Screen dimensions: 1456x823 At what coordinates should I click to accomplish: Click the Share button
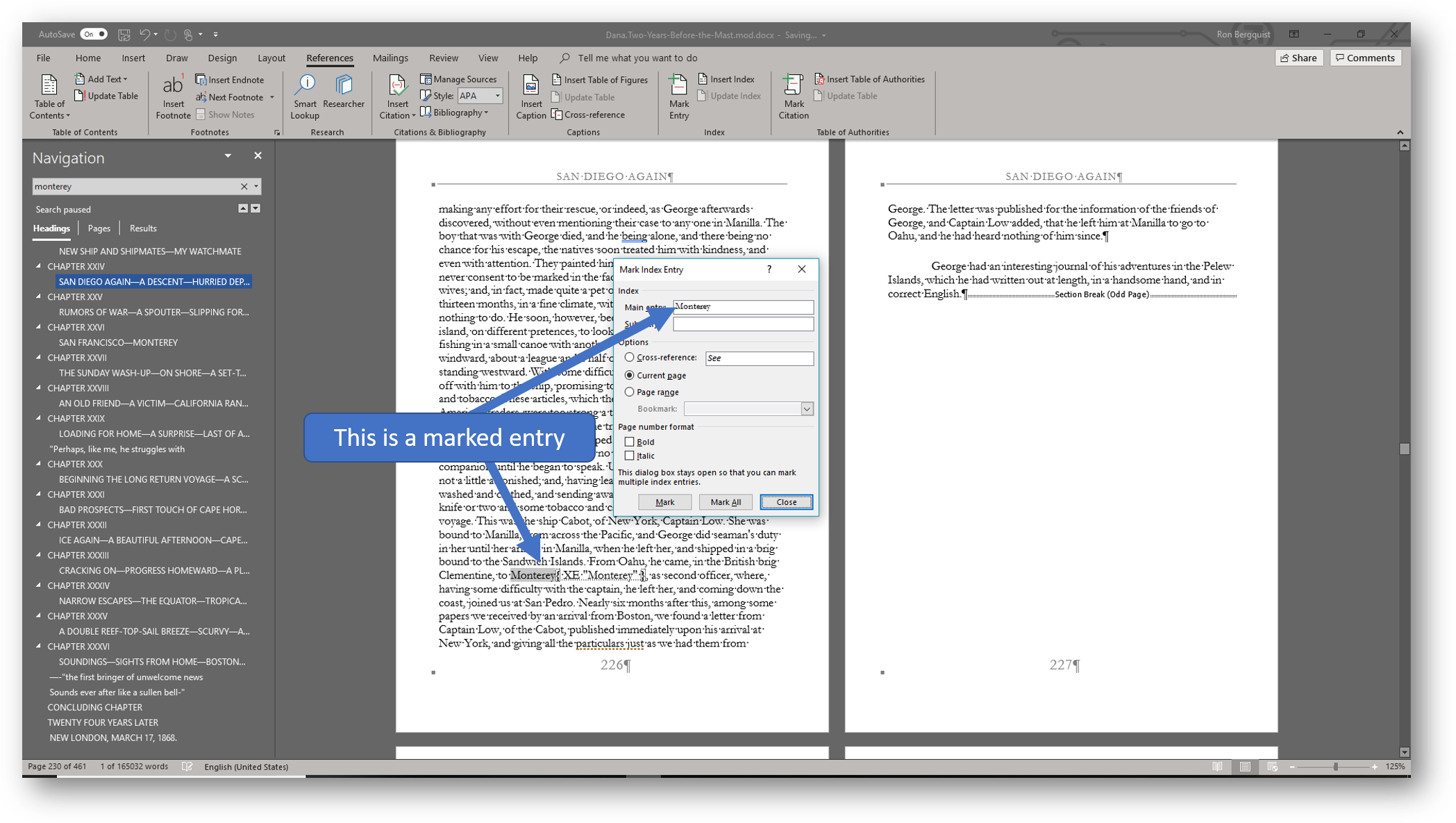point(1298,58)
